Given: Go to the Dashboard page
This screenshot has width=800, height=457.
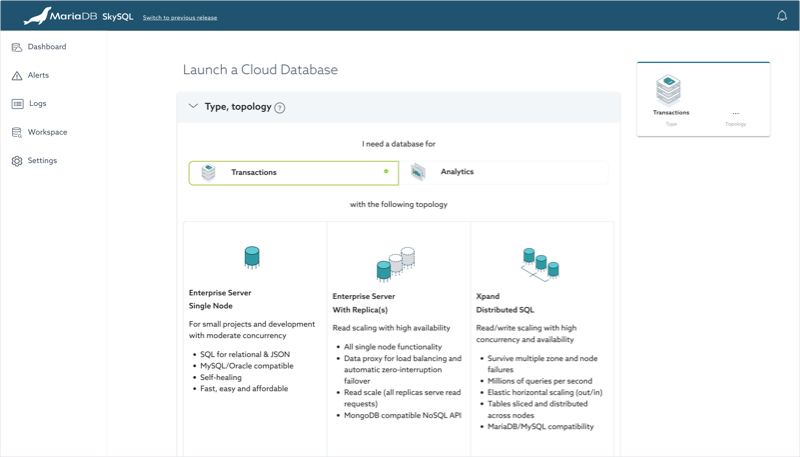Looking at the screenshot, I should pyautogui.click(x=47, y=47).
